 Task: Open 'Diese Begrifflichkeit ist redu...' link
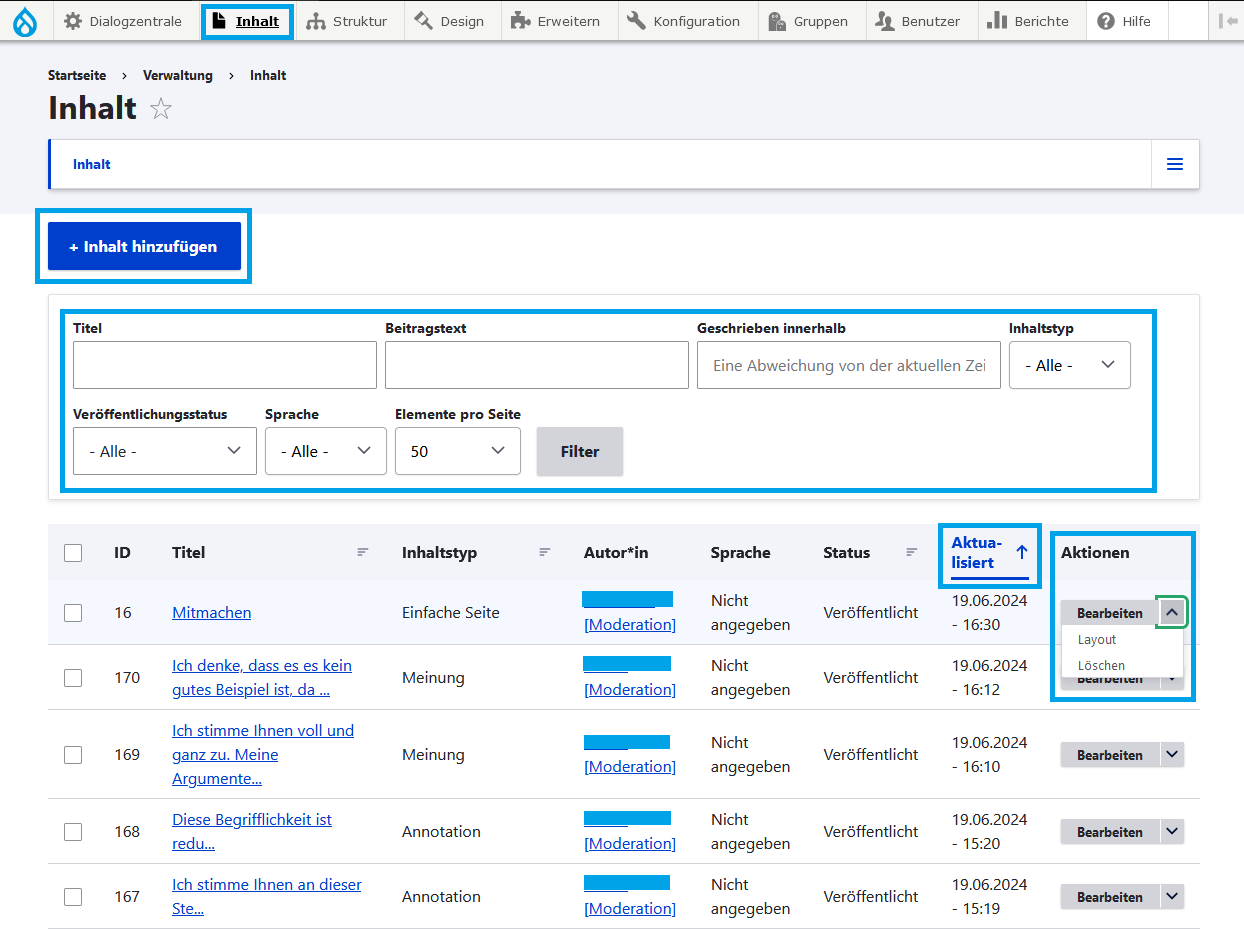coord(252,832)
